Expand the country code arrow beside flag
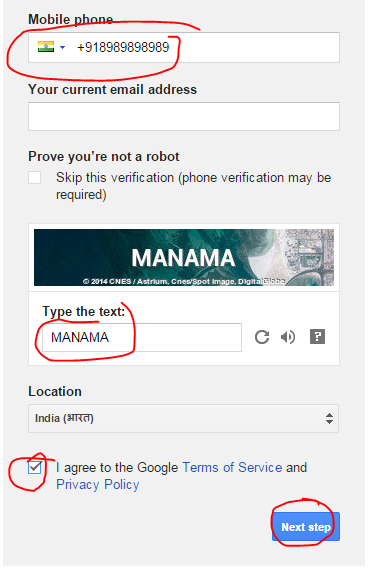The image size is (382, 572). 62,47
